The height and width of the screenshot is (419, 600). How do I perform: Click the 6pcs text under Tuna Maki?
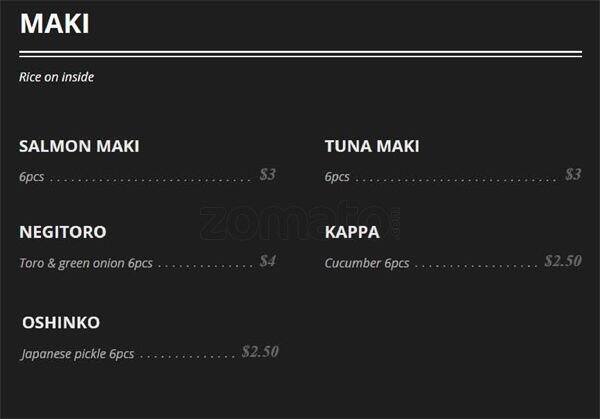(x=337, y=177)
